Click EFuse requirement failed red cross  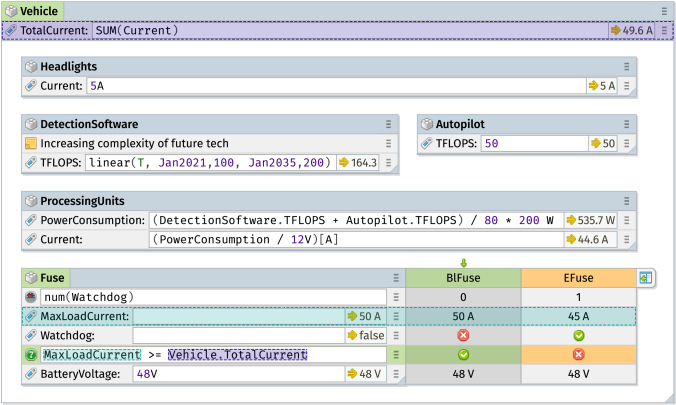pyautogui.click(x=579, y=355)
